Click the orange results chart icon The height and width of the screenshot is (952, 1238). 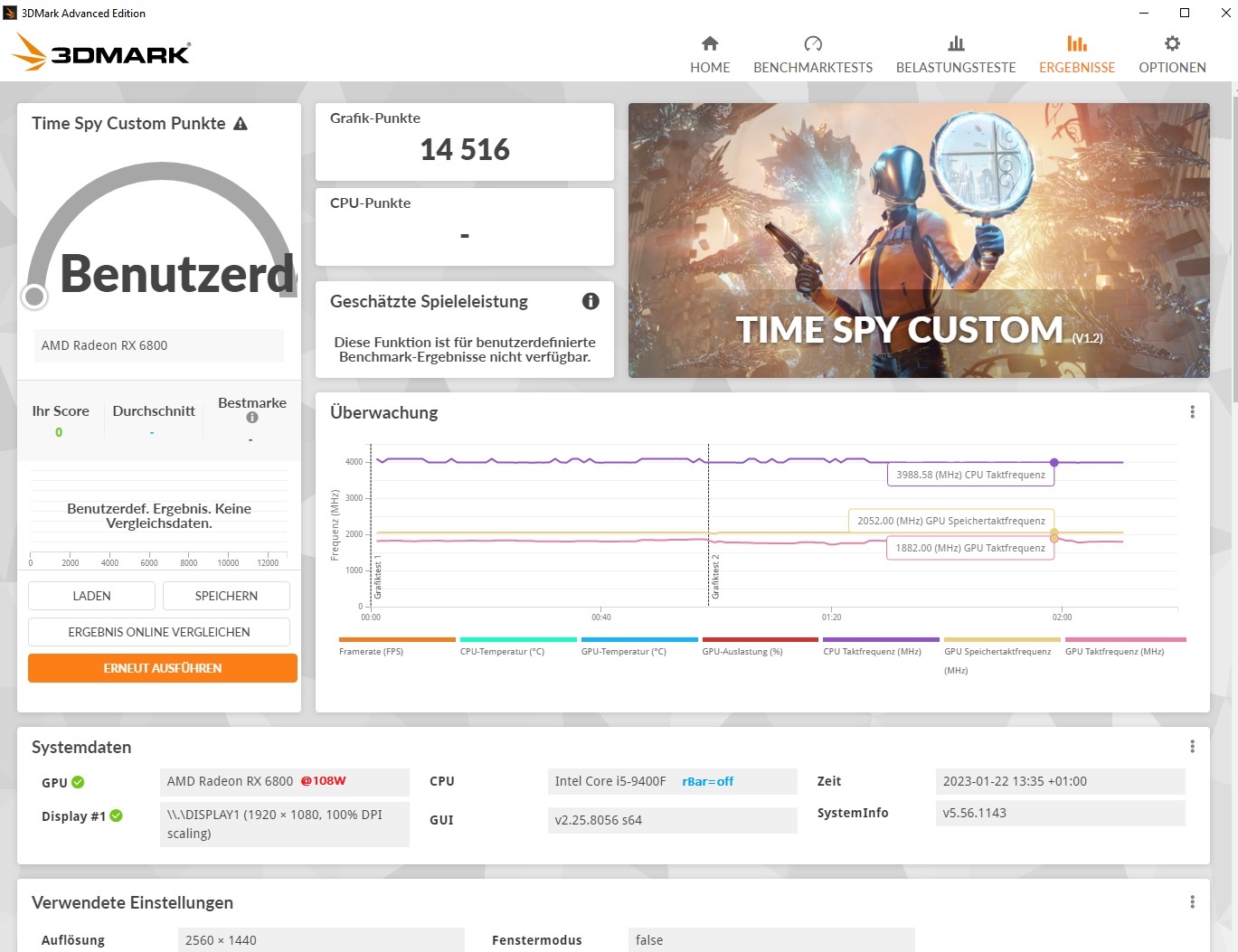1077,43
